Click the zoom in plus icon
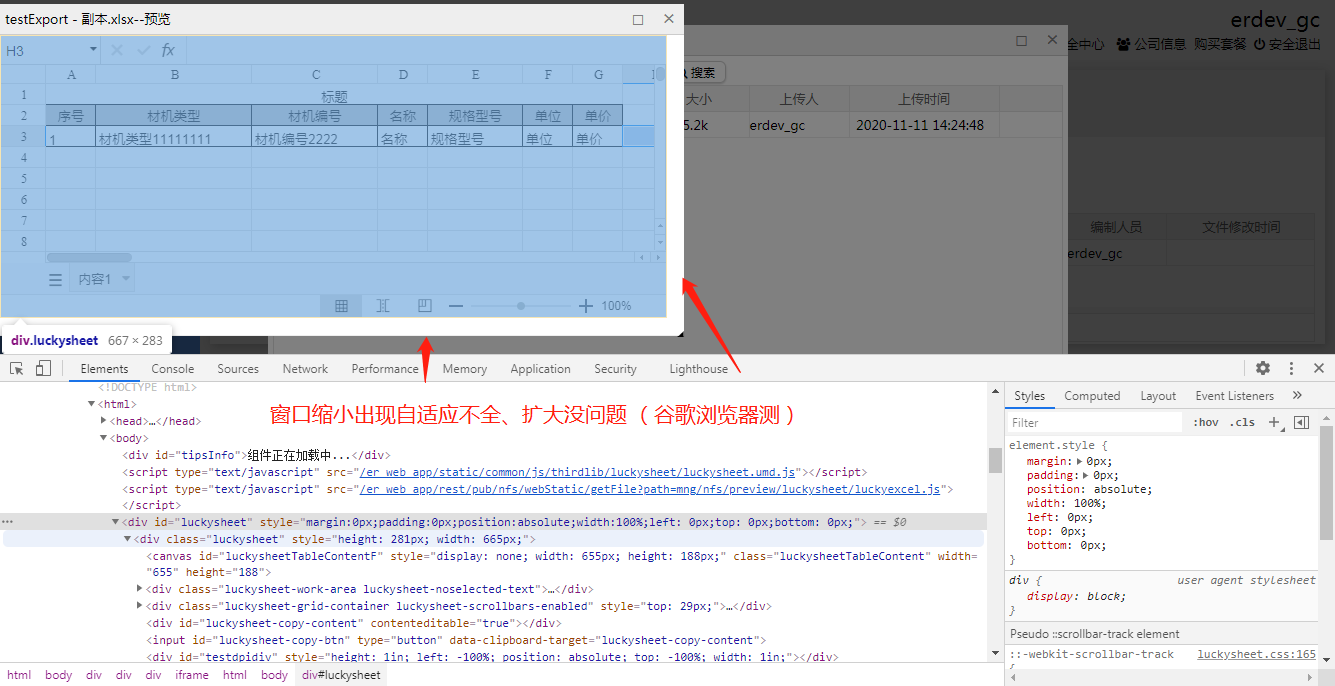This screenshot has height=686, width=1335. 586,306
